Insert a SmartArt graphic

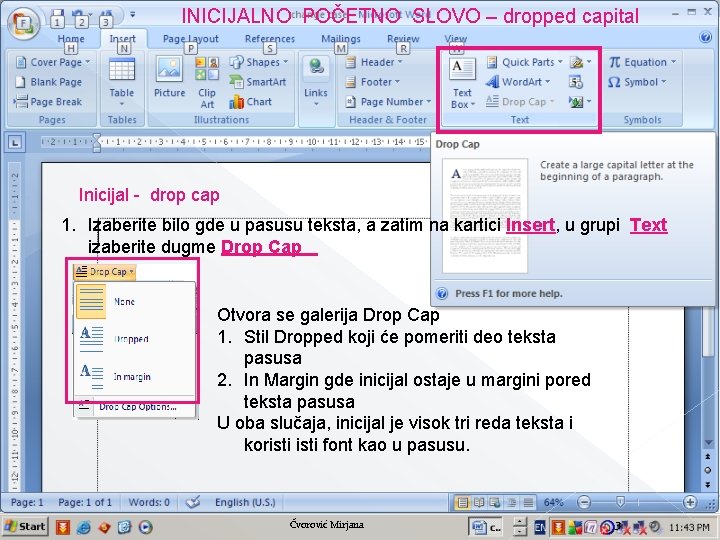pos(258,82)
